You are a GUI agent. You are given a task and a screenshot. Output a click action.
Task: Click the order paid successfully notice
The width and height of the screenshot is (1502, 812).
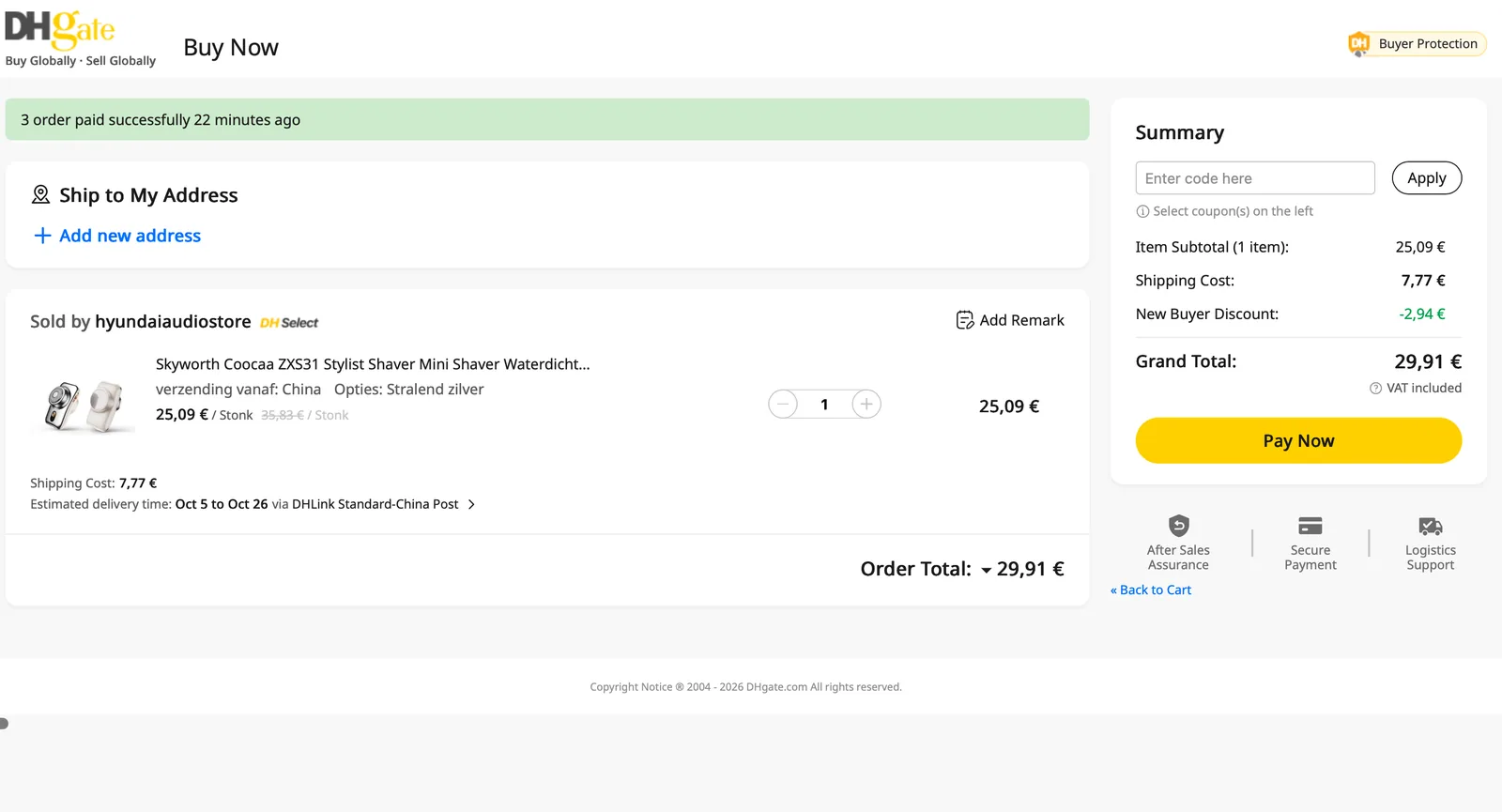pos(547,119)
